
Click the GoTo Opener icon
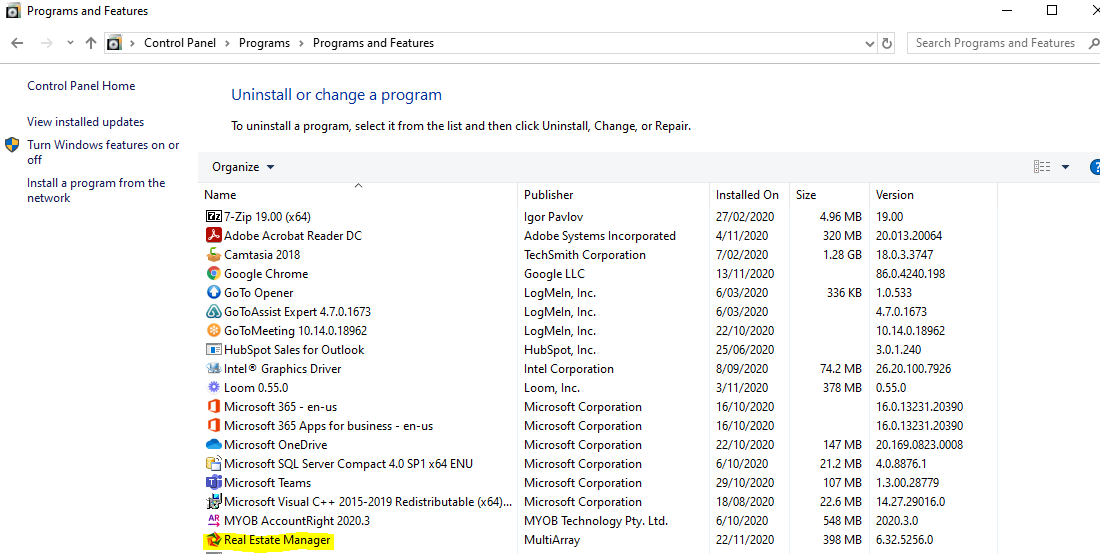[213, 292]
